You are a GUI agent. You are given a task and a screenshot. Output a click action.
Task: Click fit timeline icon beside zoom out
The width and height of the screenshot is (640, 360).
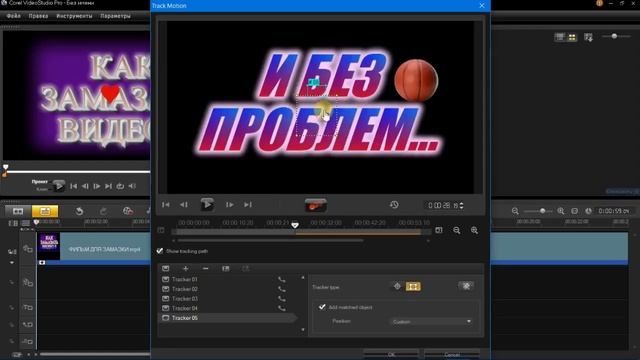pos(439,230)
